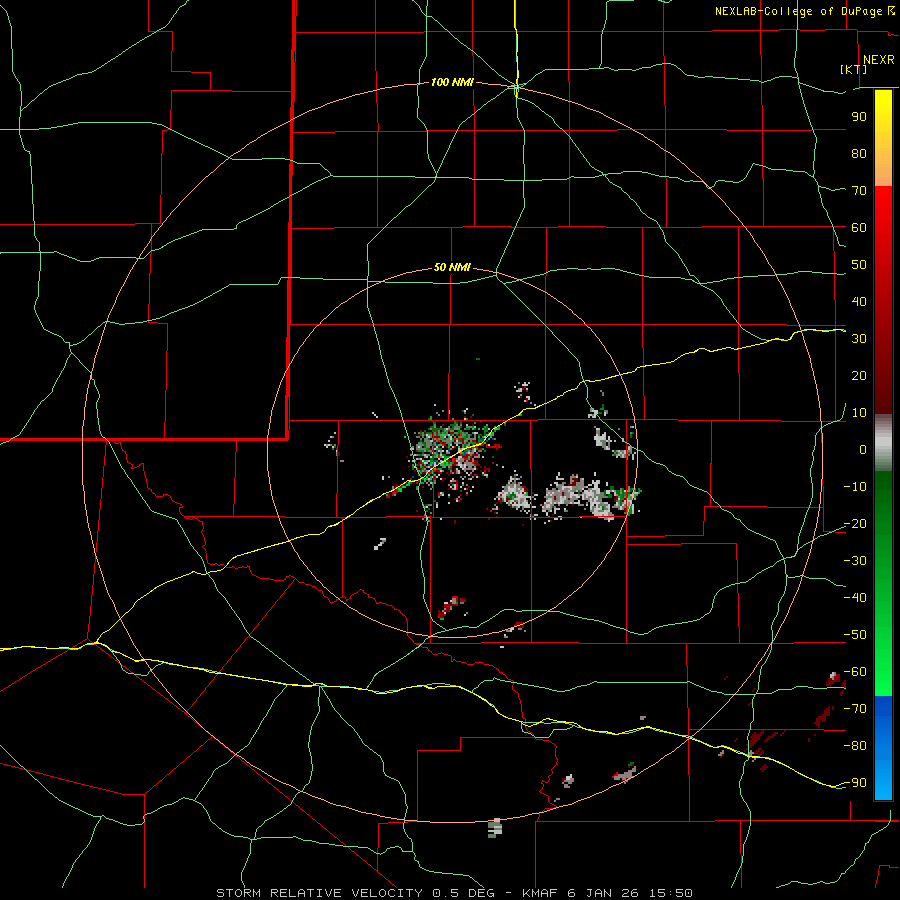The height and width of the screenshot is (900, 900).
Task: Click the positive 70 knots scale value
Action: (859, 191)
